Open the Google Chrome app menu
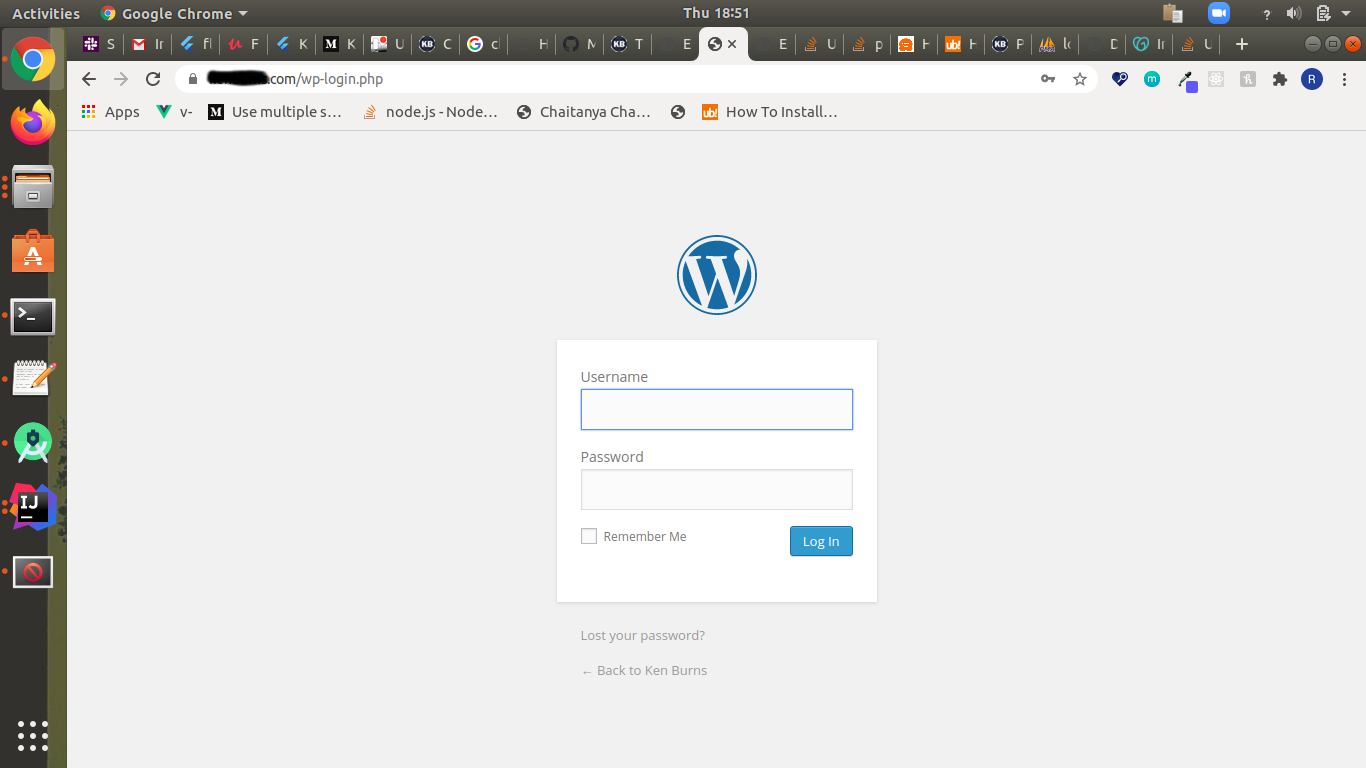 click(x=174, y=13)
